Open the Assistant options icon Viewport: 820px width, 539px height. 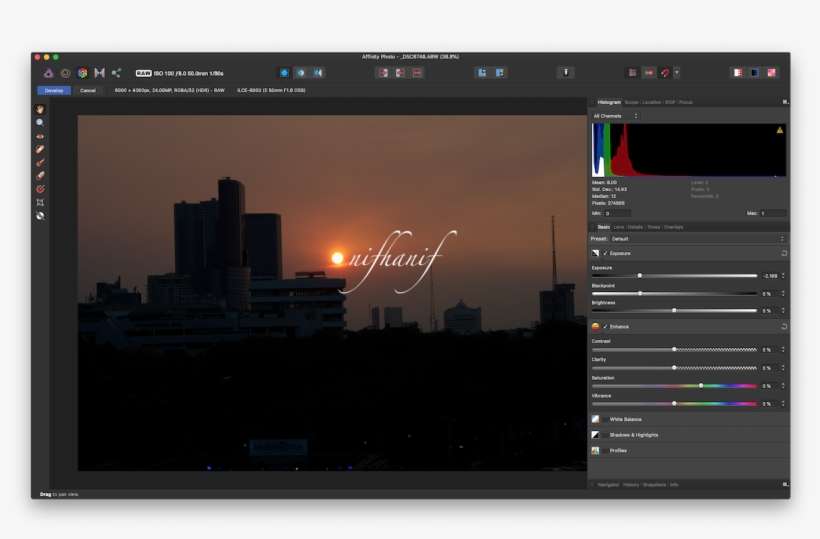point(566,73)
